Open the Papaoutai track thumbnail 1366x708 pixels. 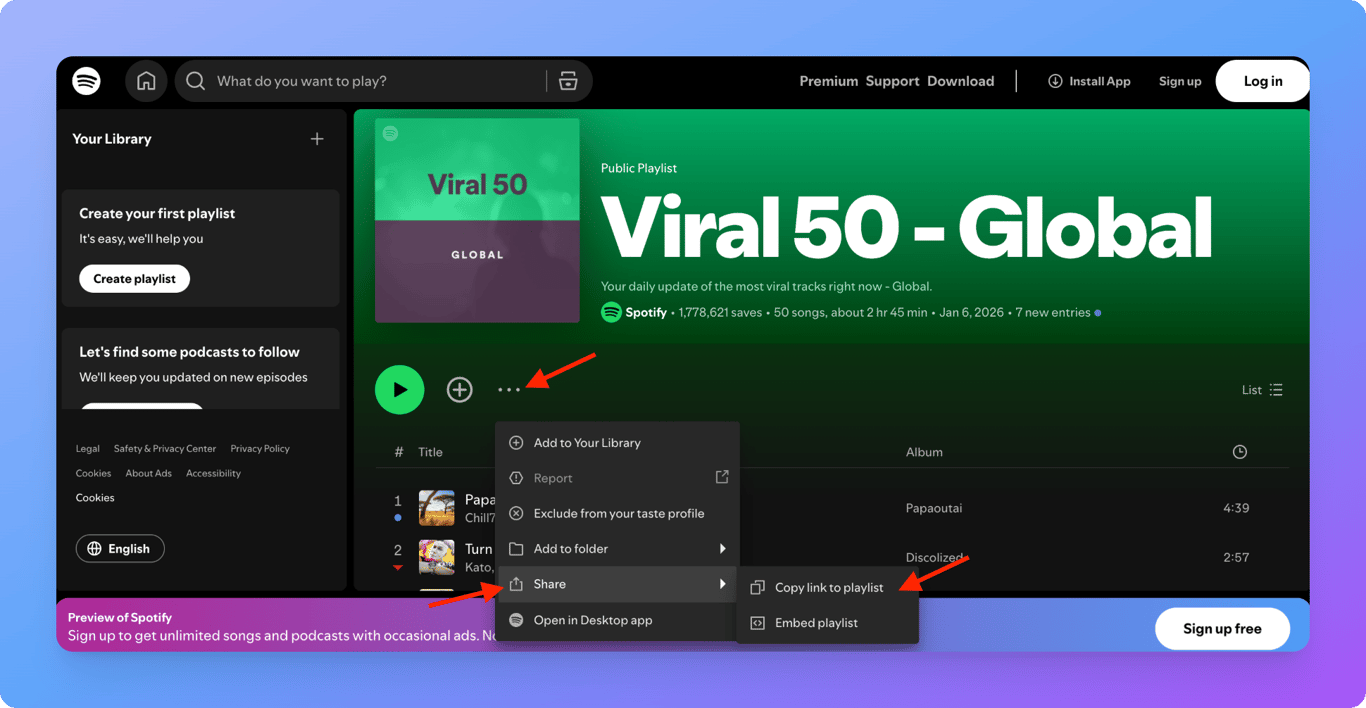436,507
